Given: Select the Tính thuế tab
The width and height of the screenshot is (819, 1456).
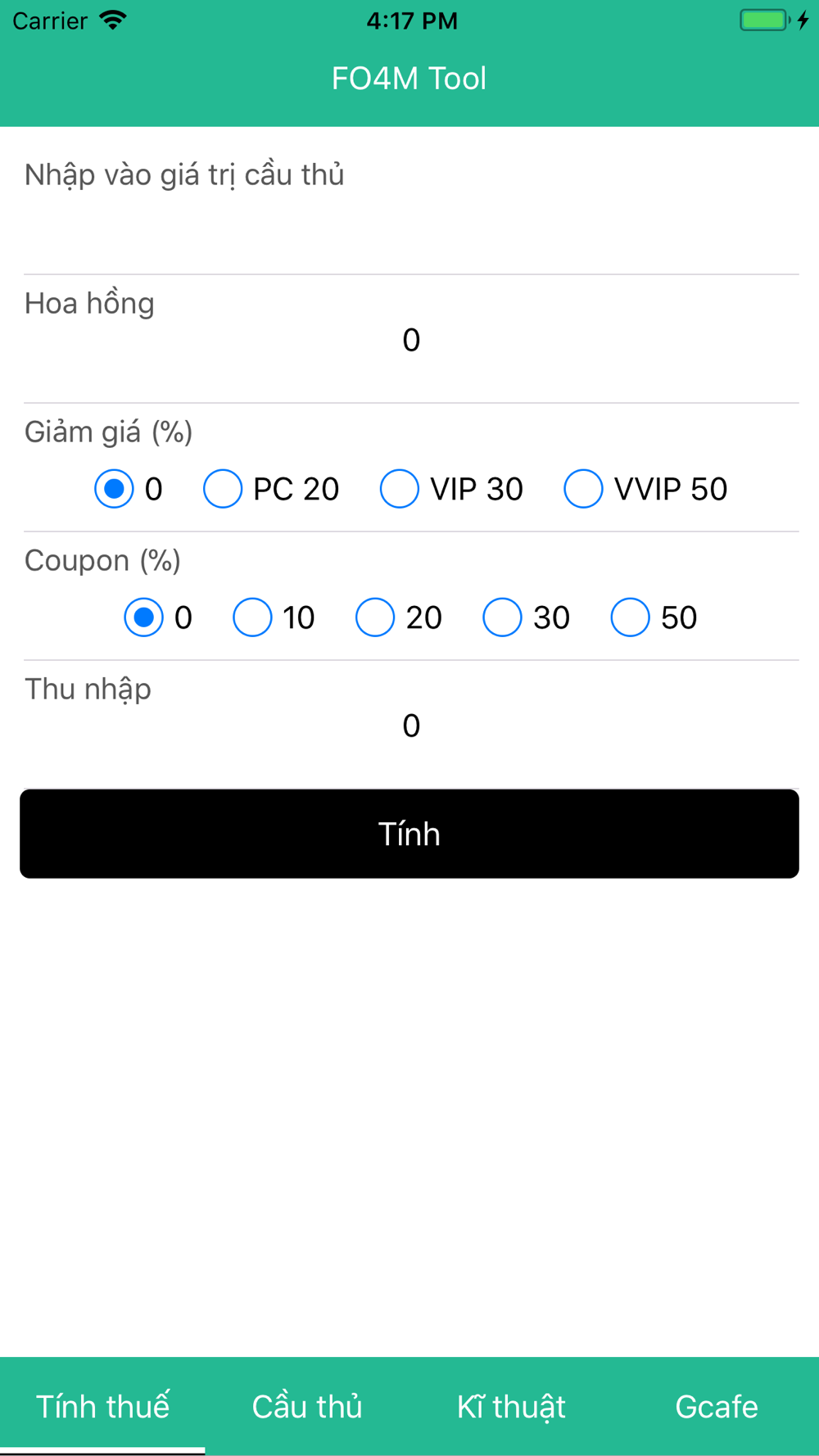Looking at the screenshot, I should [x=102, y=1406].
